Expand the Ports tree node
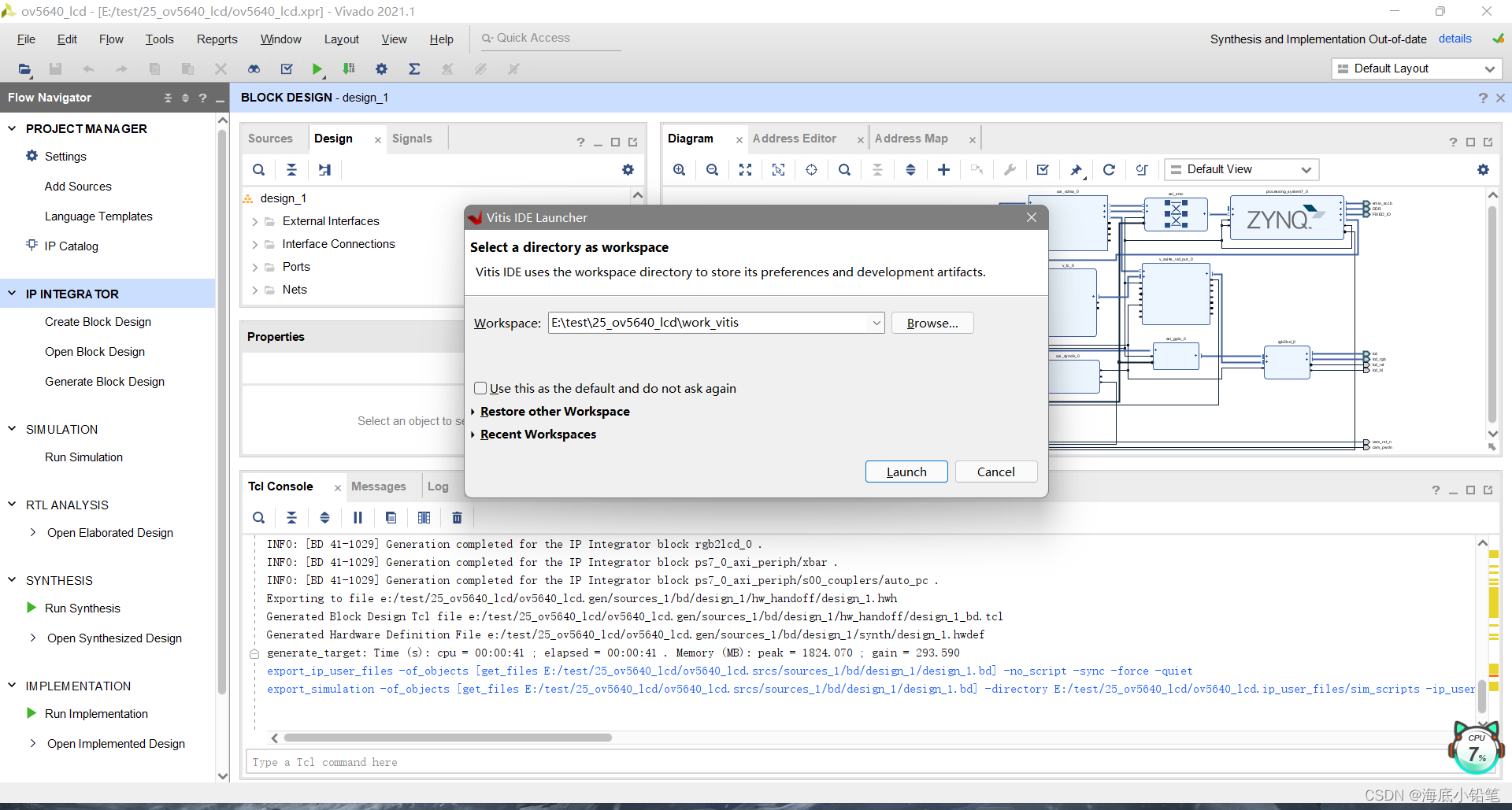 [x=254, y=268]
